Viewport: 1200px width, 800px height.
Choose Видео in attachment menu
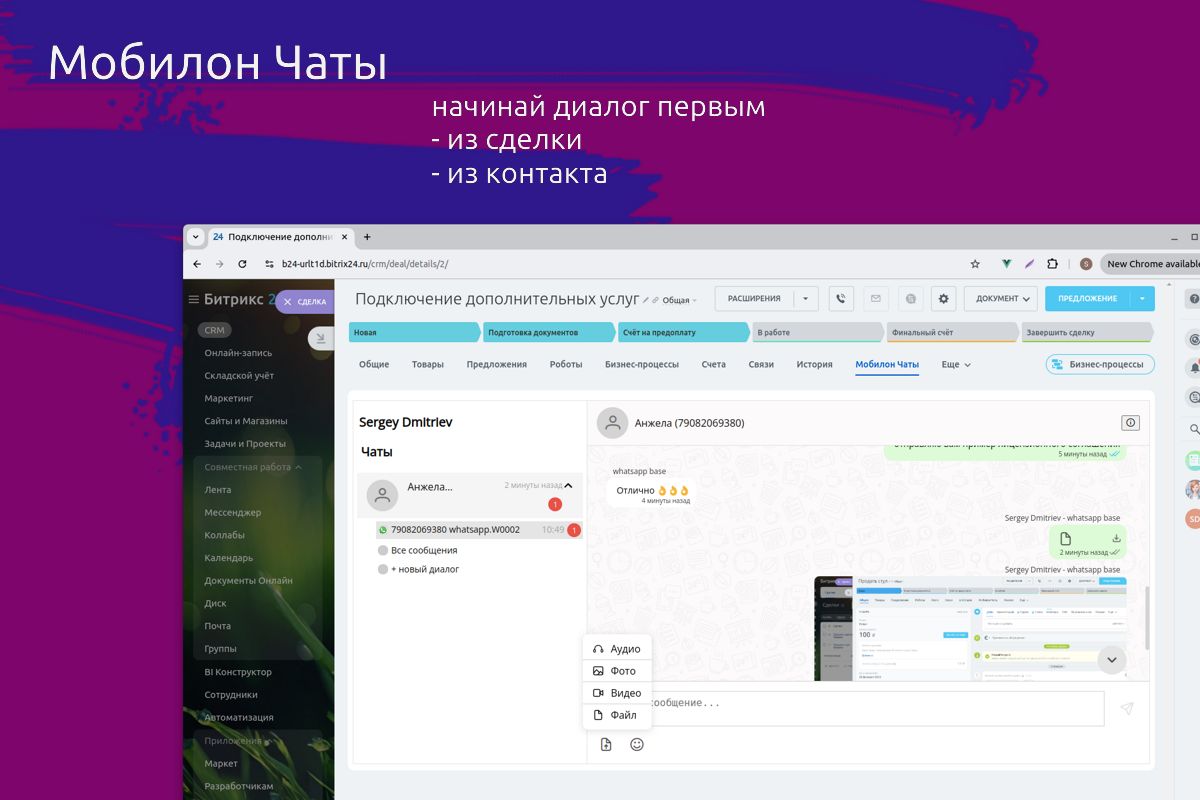pos(617,693)
